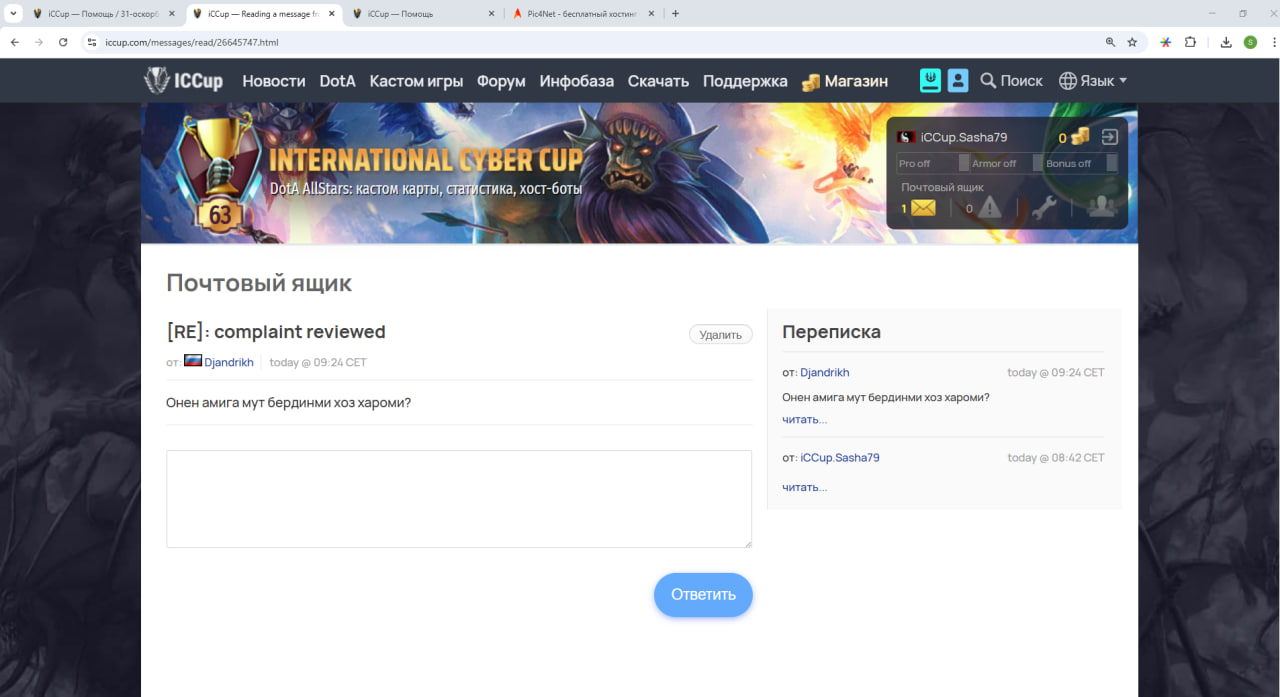This screenshot has width=1280, height=697.
Task: Switch to the 'iCCup — Помощь' tab
Action: [x=424, y=14]
